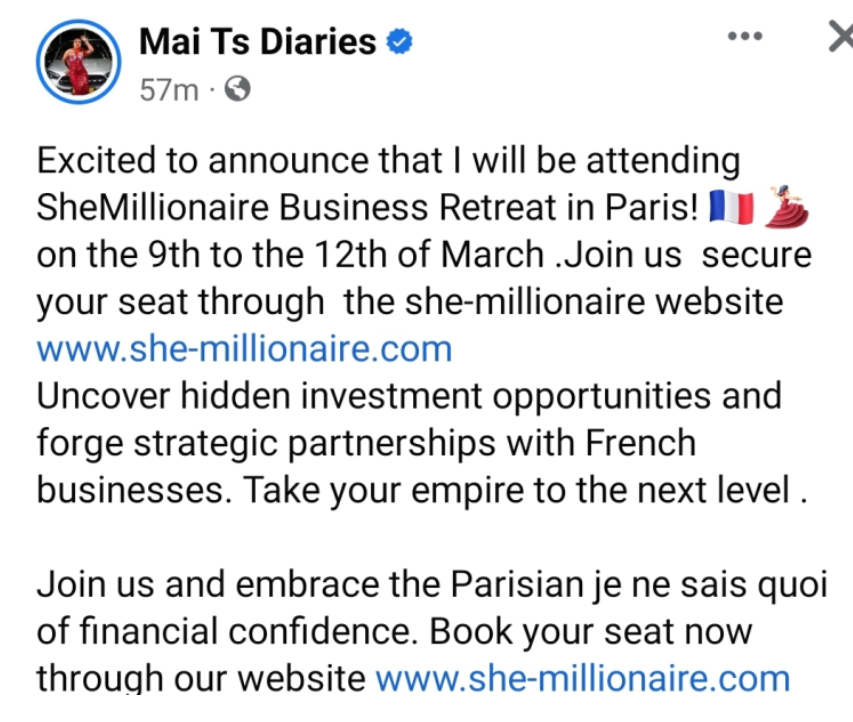
Task: Click the 'of financial confidence. Book your seat now' line
Action: click(394, 632)
